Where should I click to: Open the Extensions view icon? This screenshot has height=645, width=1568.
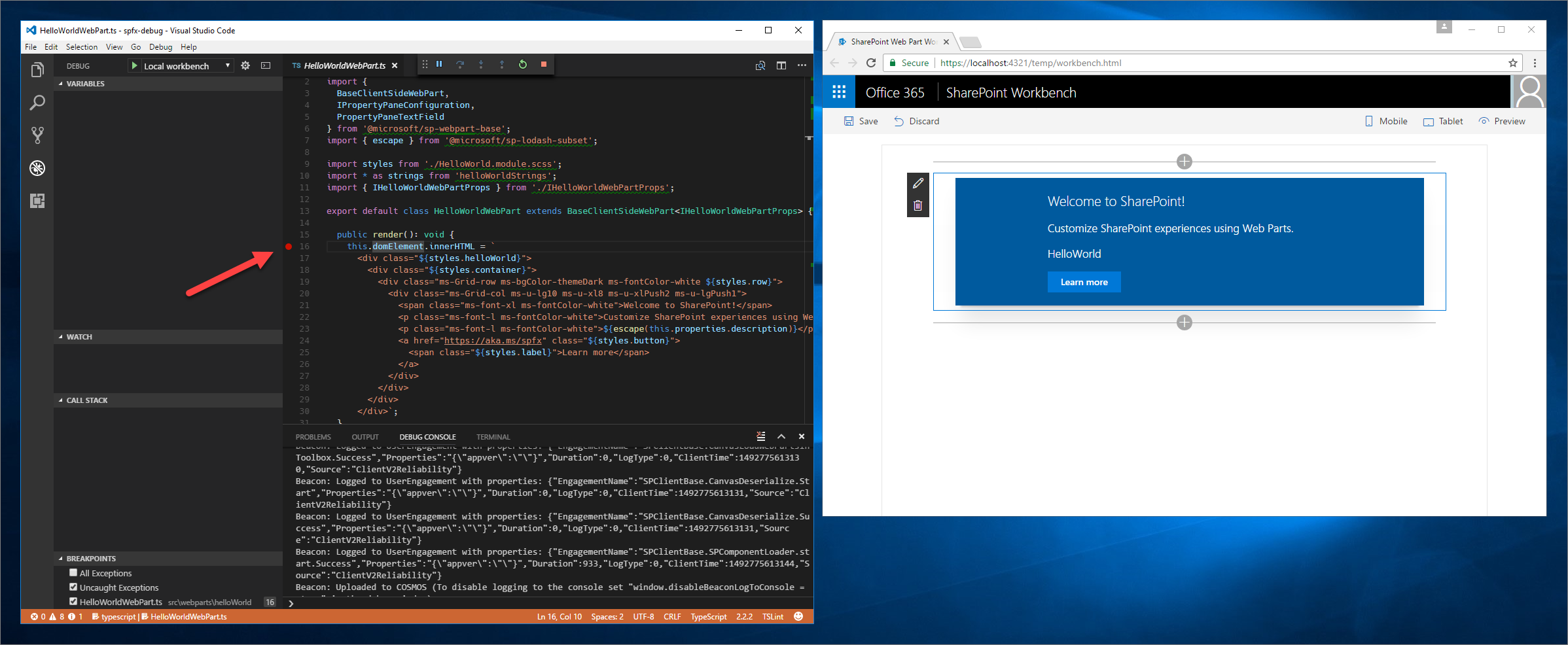coord(37,201)
